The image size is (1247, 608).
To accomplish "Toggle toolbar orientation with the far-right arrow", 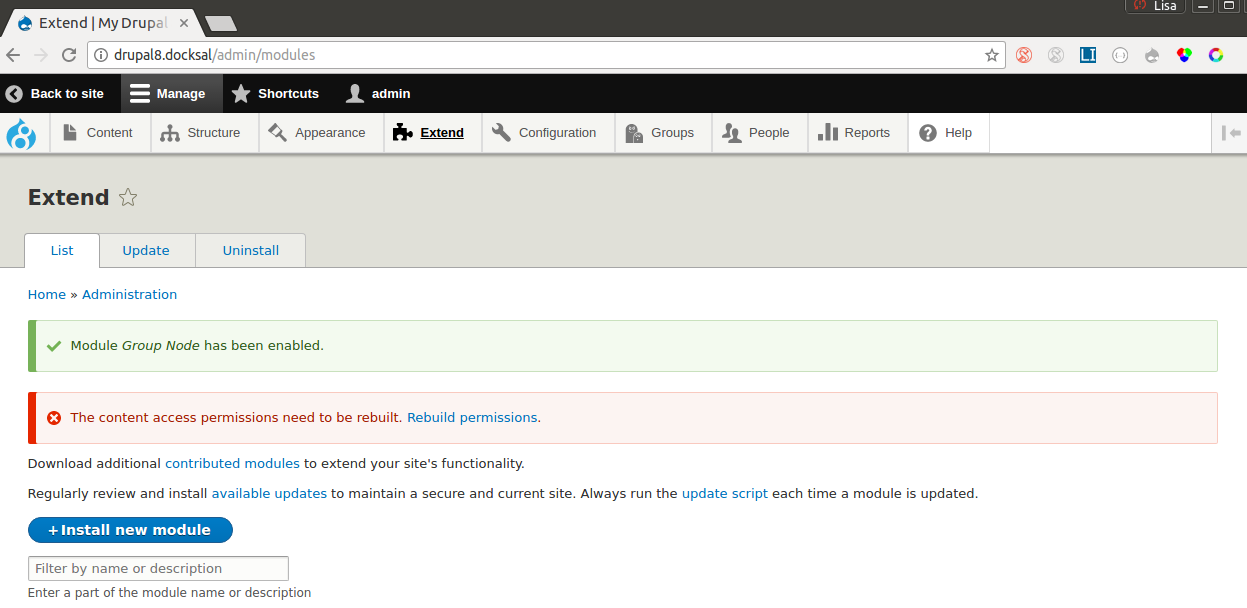I will coord(1233,132).
